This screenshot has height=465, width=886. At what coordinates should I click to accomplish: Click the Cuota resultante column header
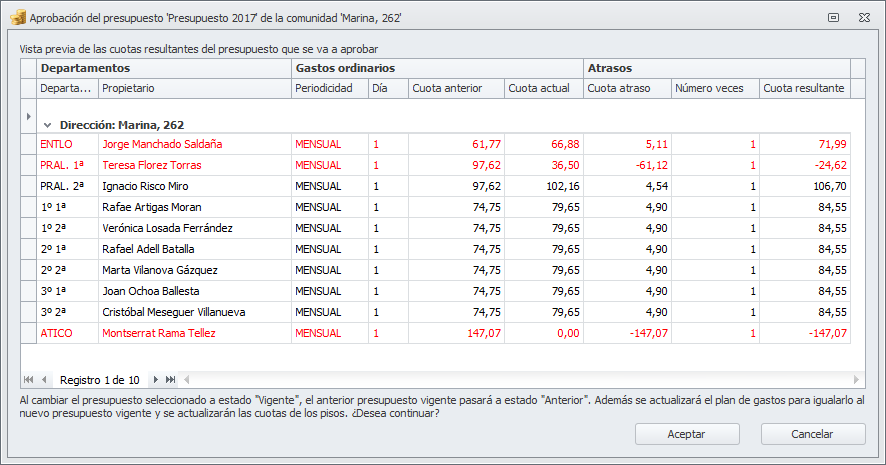click(x=805, y=88)
